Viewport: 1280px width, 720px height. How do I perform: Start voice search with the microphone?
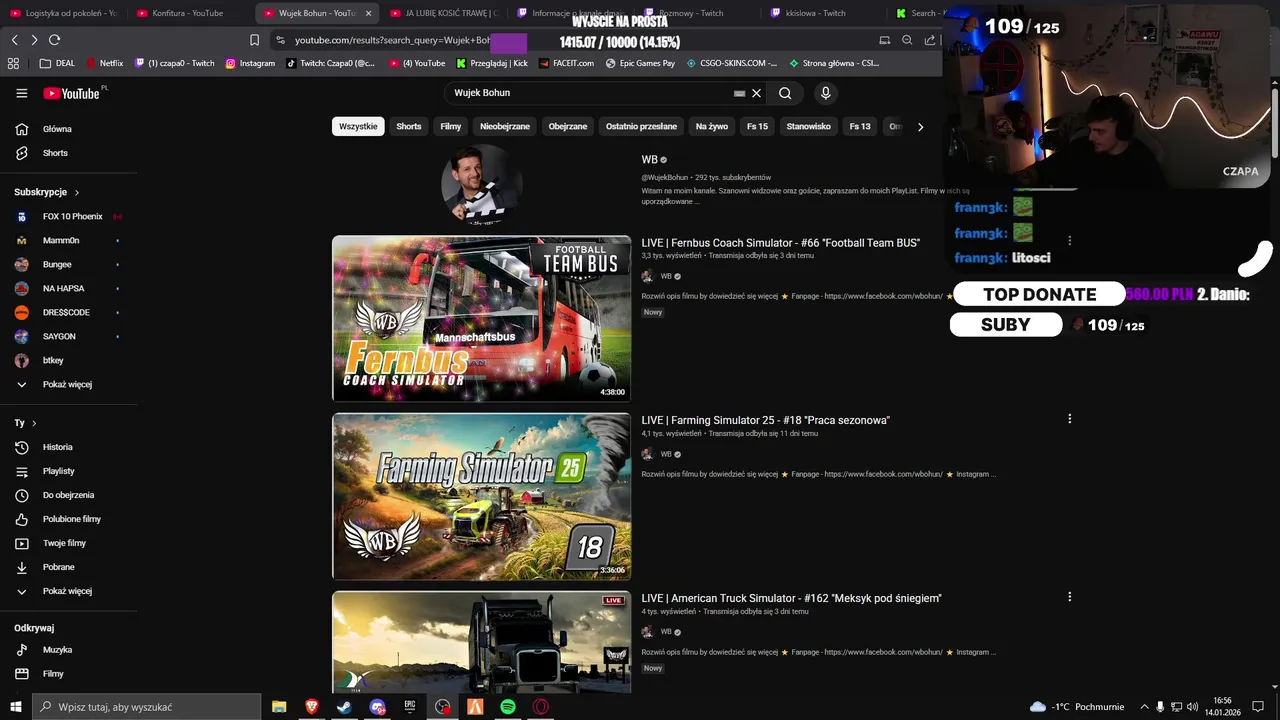coord(825,93)
